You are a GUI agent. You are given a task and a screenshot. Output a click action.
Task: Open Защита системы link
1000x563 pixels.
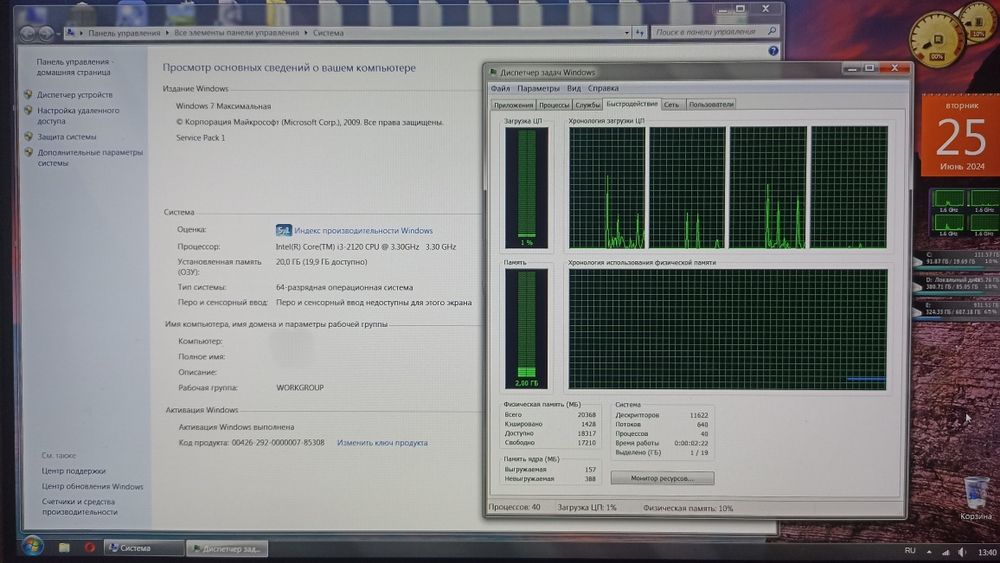click(x=67, y=136)
